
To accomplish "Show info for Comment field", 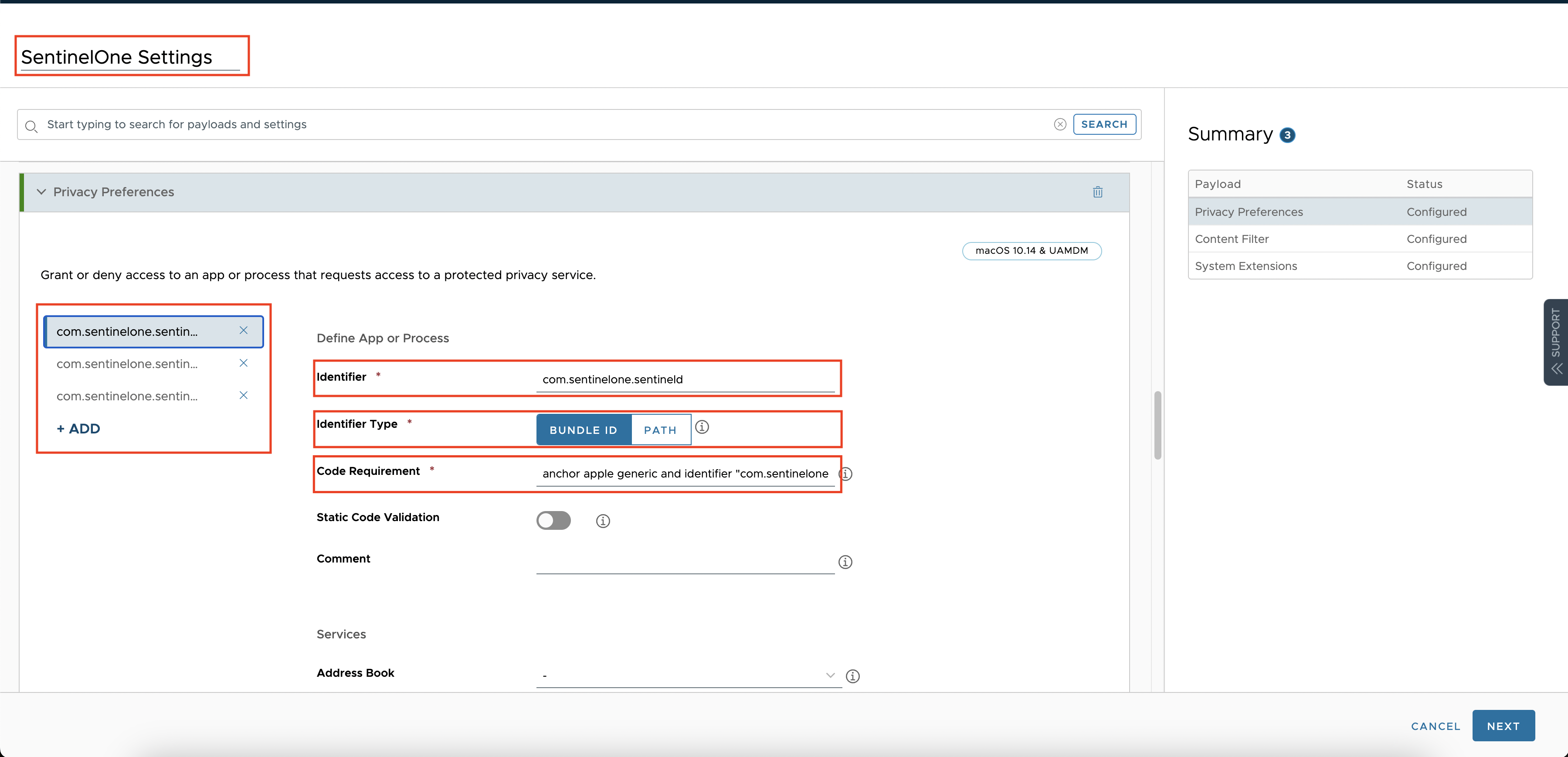I will click(x=845, y=562).
